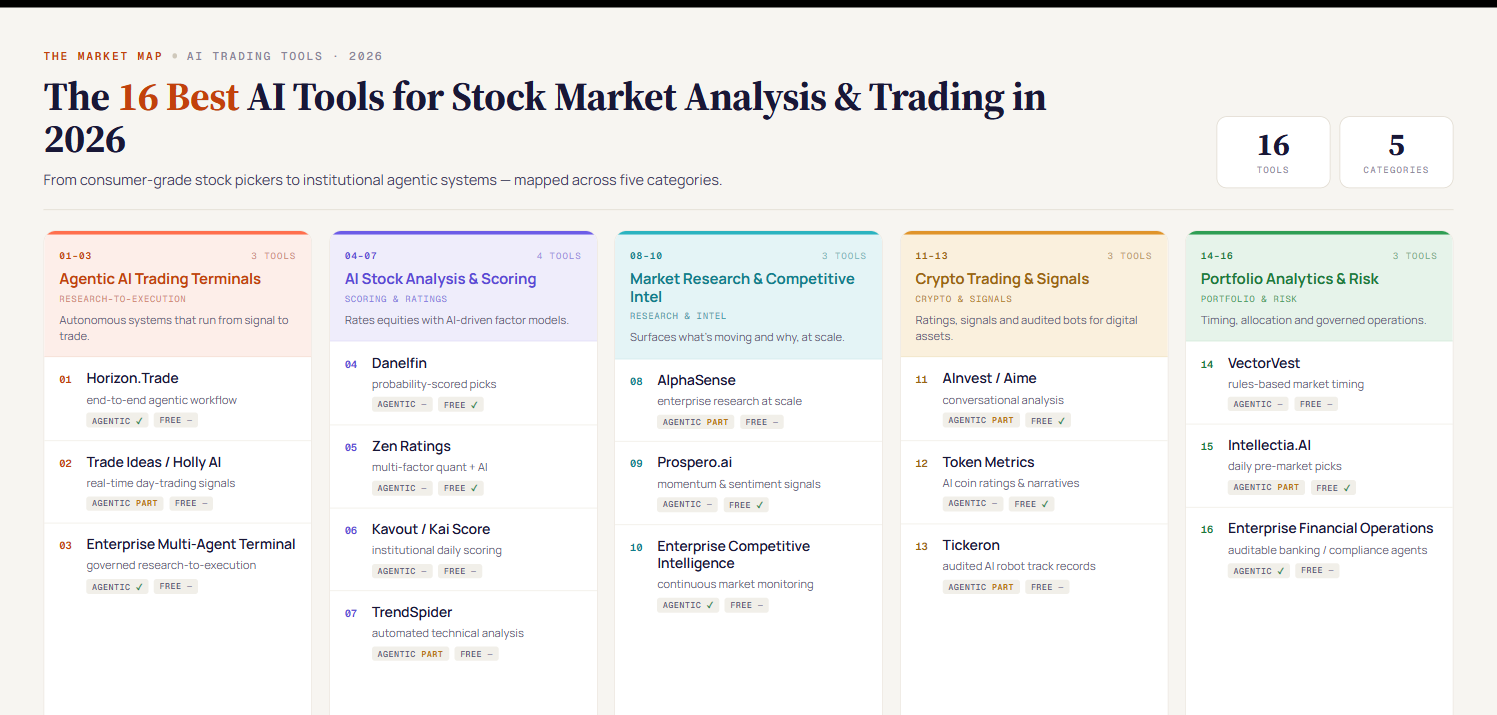Click the 16 Tools counter box
1497x715 pixels.
point(1273,152)
